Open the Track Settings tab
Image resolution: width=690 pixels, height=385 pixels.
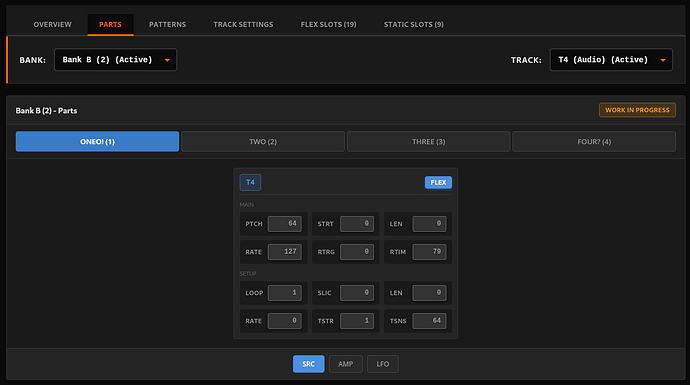coord(243,24)
